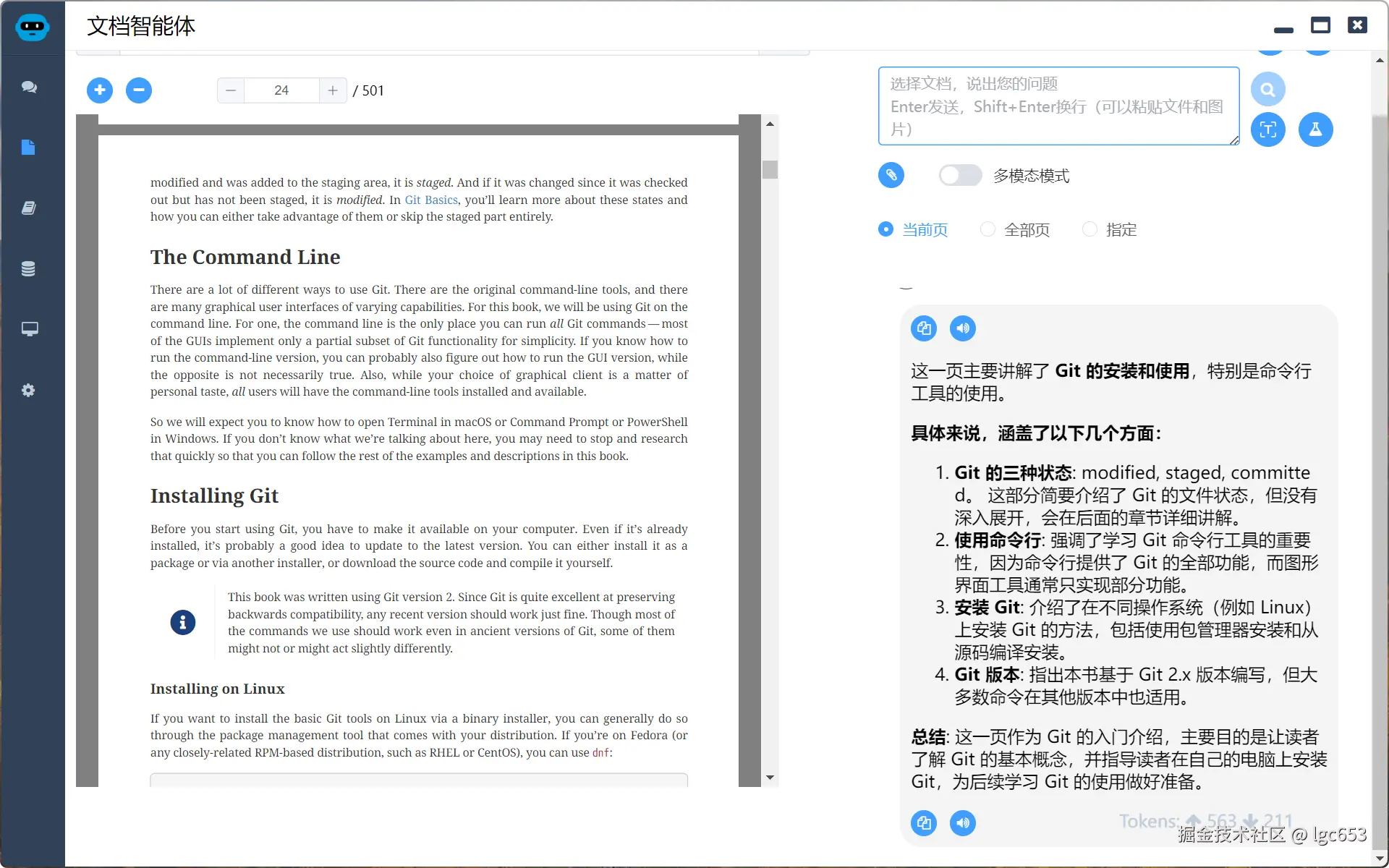
Task: Click the text recognition icon near input box
Action: tap(1268, 129)
